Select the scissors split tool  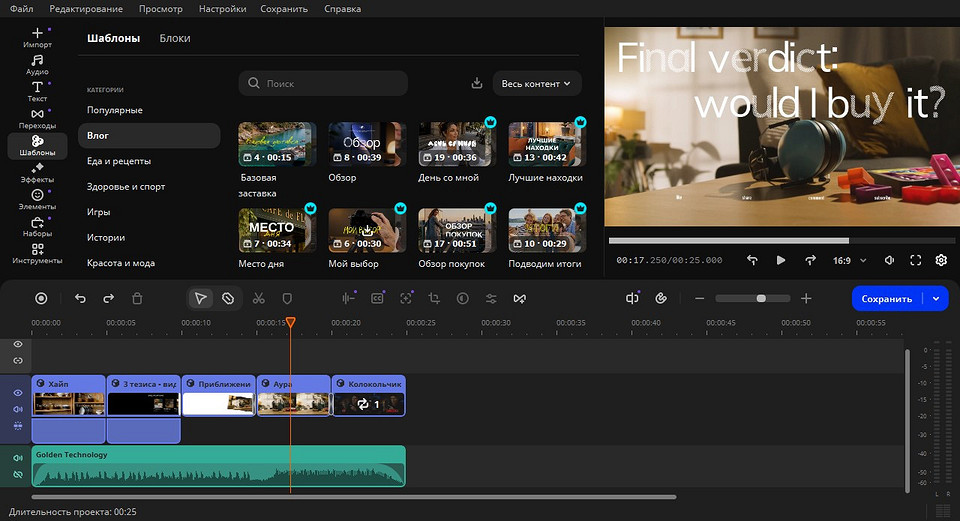259,298
